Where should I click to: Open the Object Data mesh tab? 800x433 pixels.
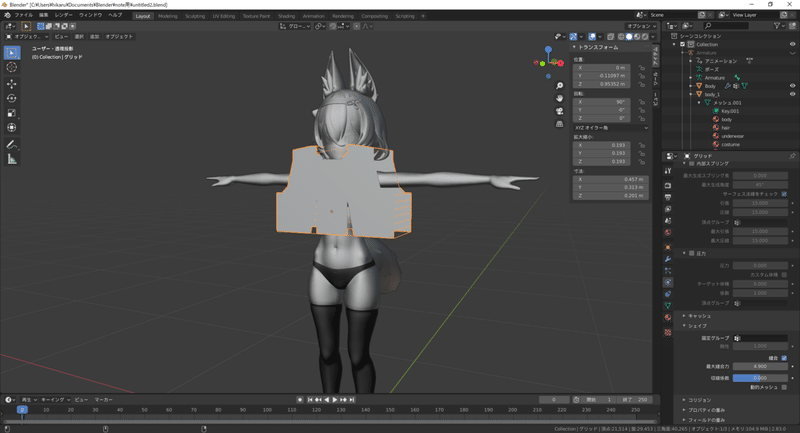pos(668,306)
